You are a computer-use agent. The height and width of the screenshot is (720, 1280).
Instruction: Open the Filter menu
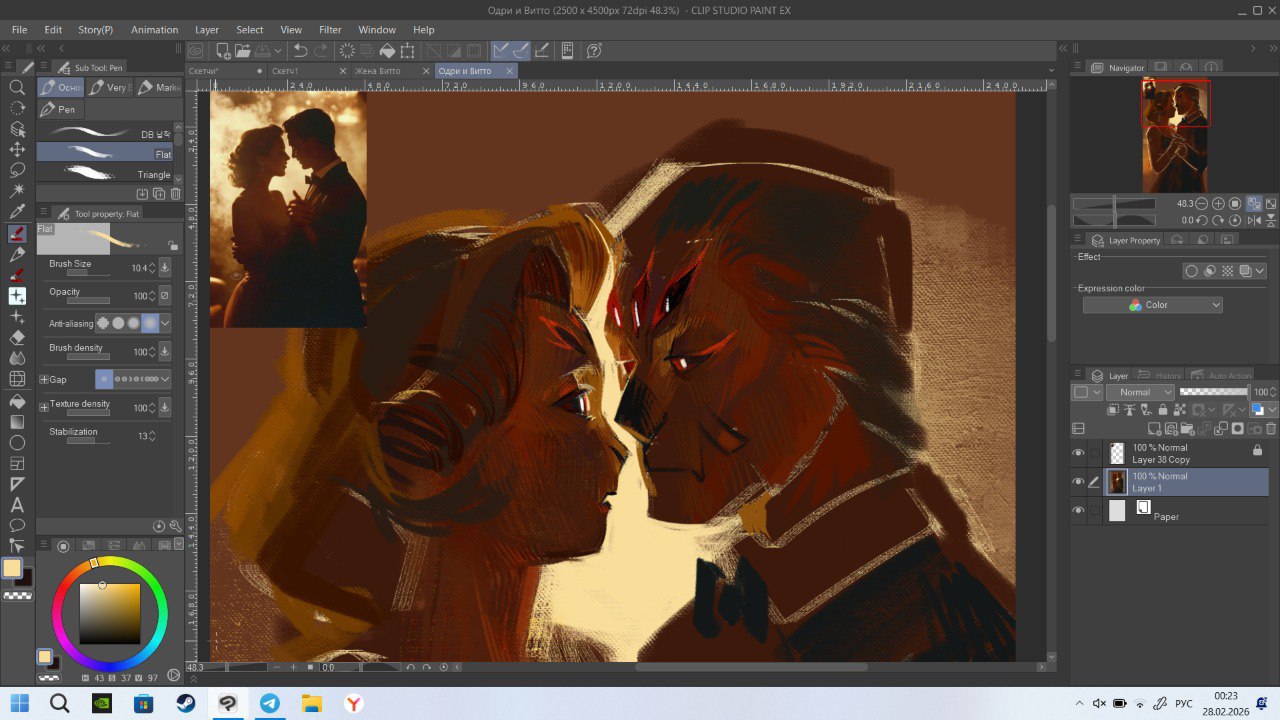[x=330, y=30]
